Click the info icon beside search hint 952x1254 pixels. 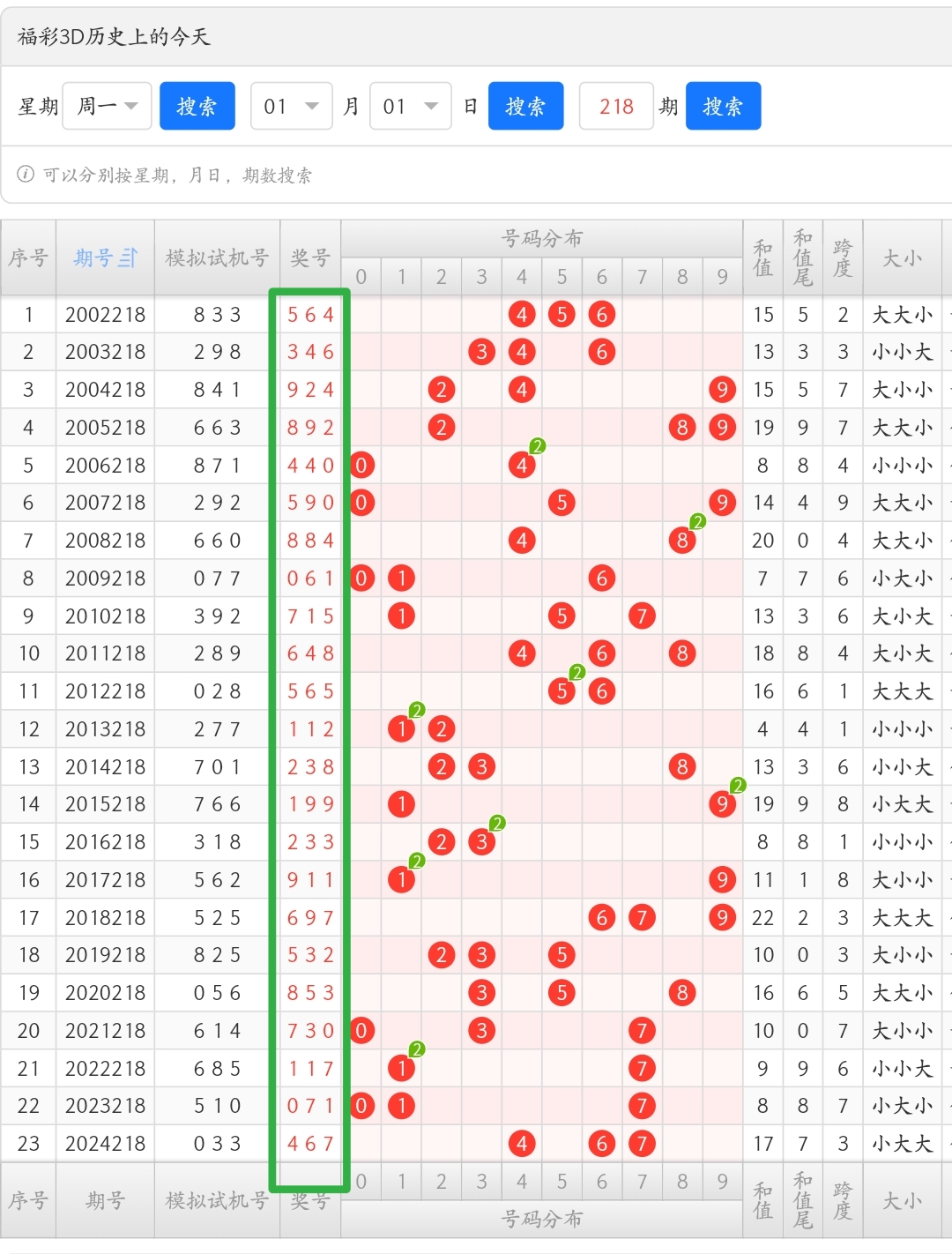[x=26, y=174]
